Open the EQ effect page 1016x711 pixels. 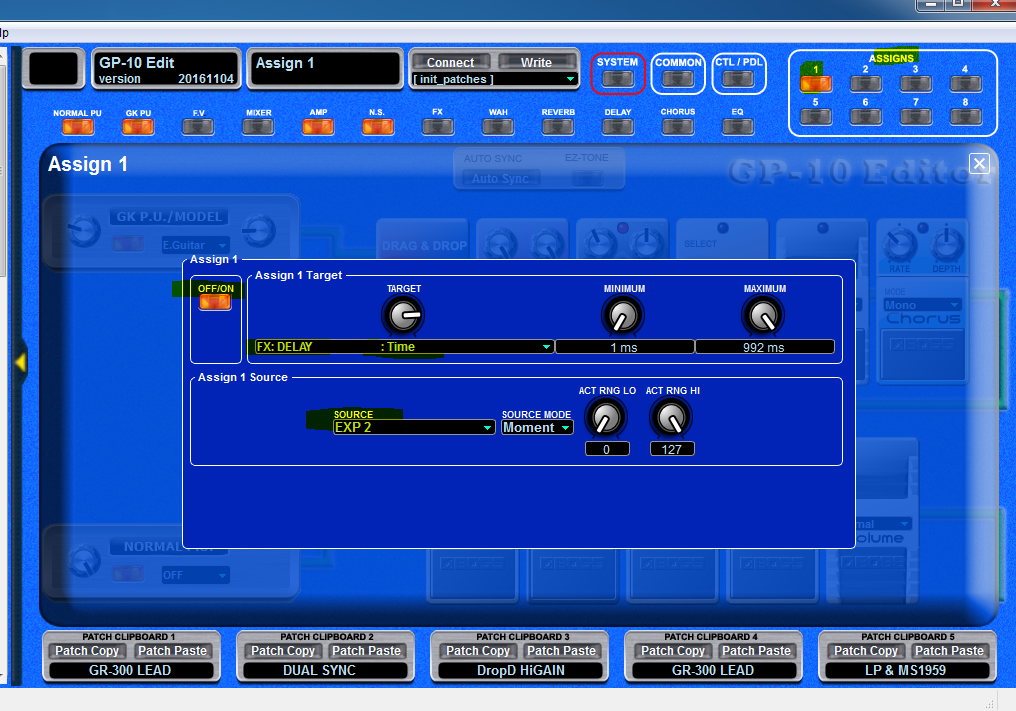coord(738,127)
